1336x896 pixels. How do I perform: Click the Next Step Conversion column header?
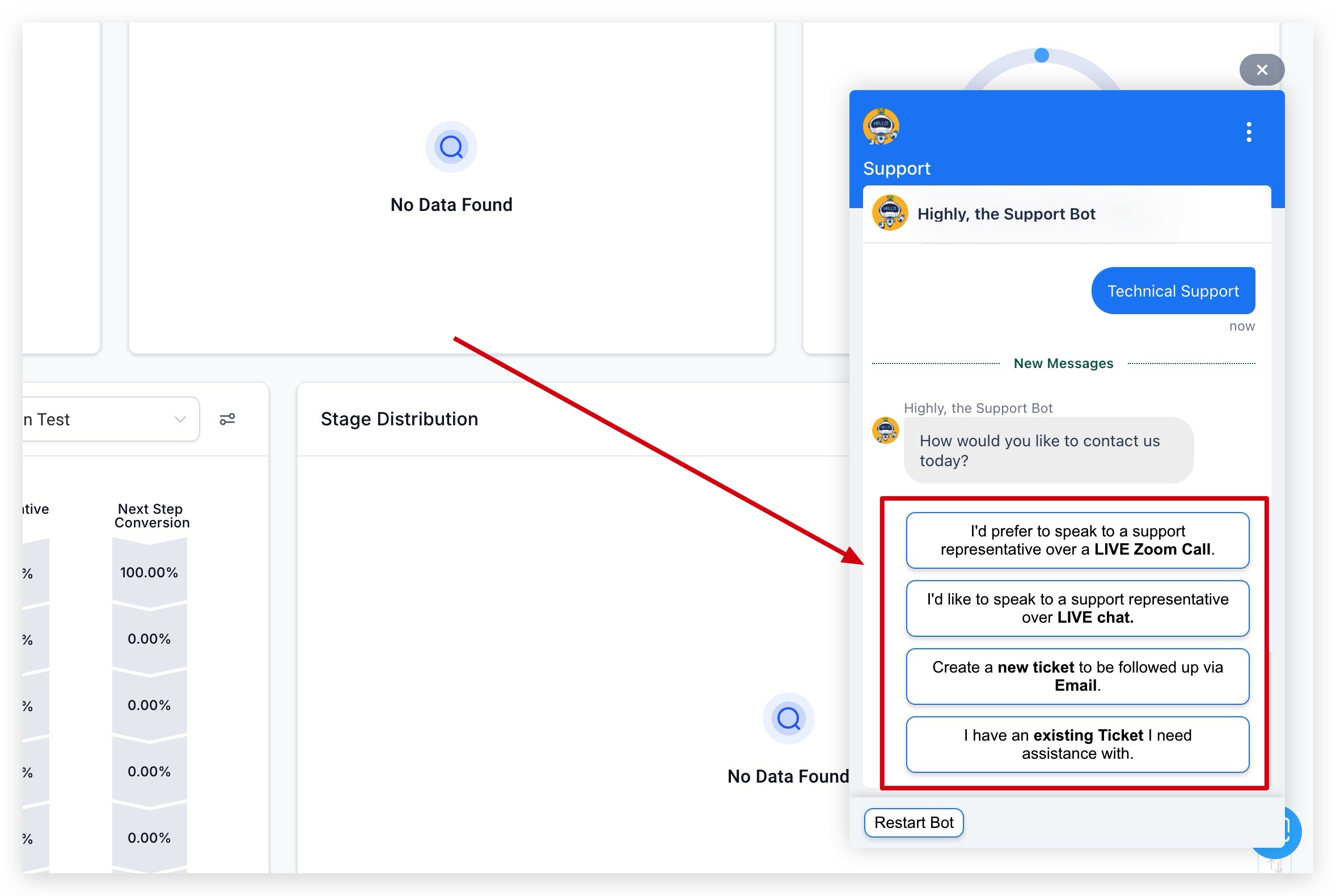coord(151,515)
